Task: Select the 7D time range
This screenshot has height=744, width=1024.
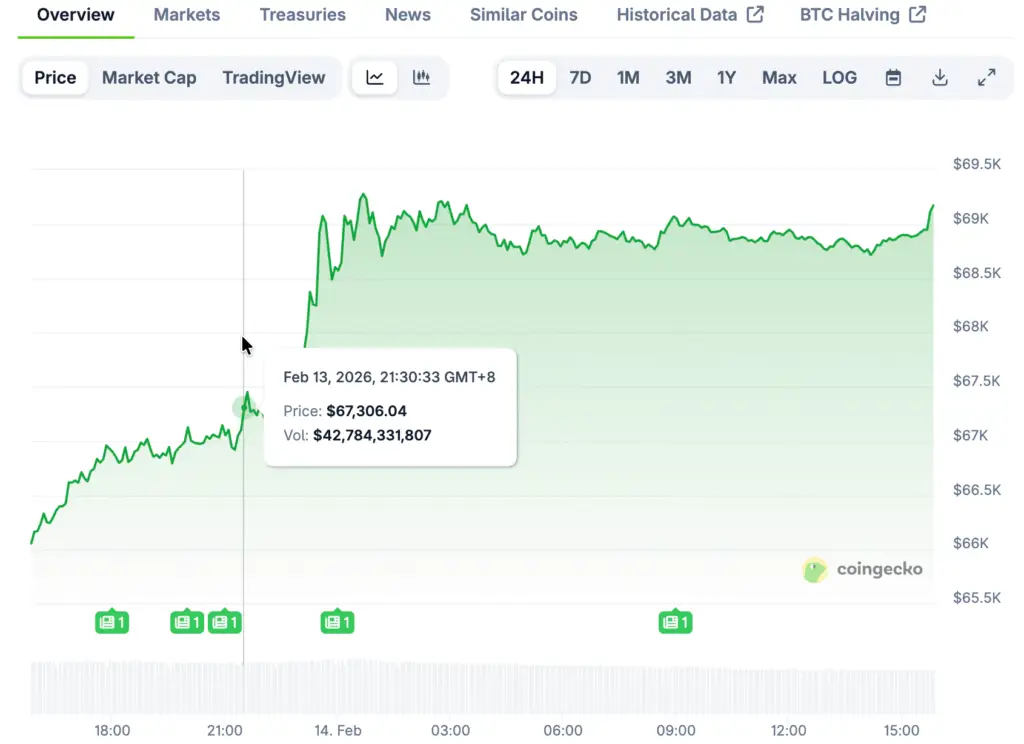Action: coord(580,78)
